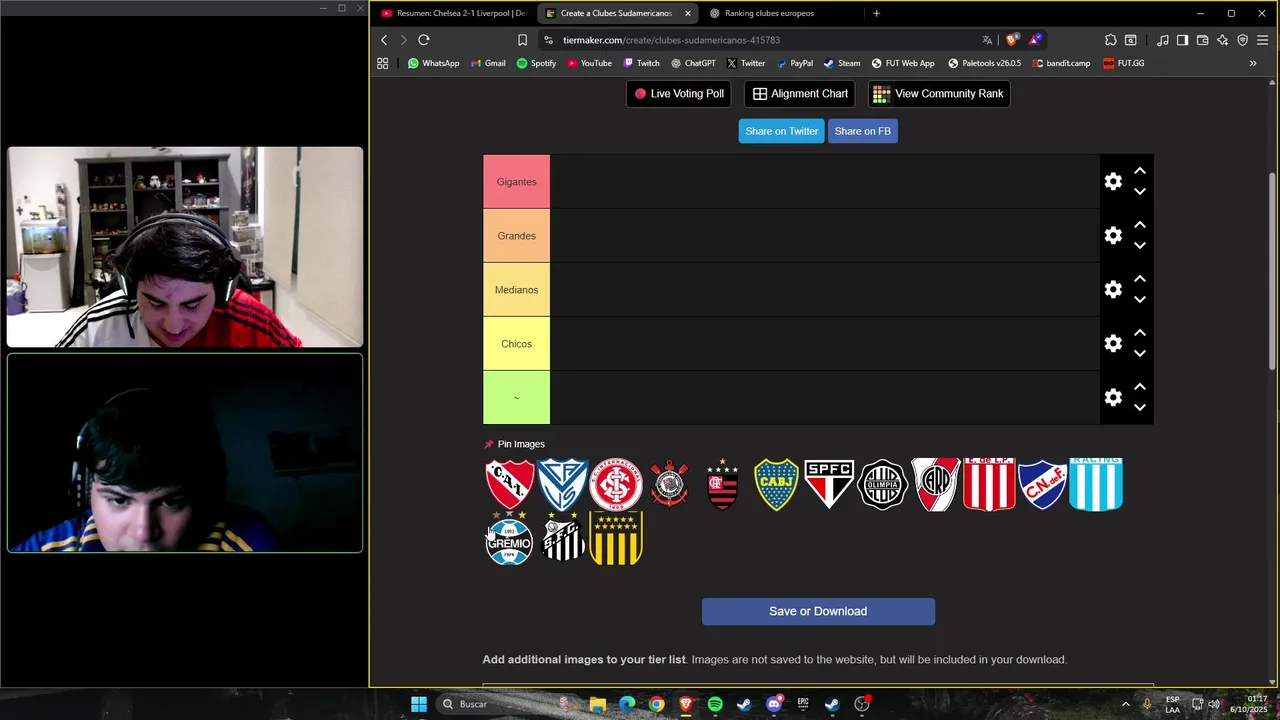Viewport: 1280px width, 720px height.
Task: Open Alignment Chart
Action: pos(800,94)
